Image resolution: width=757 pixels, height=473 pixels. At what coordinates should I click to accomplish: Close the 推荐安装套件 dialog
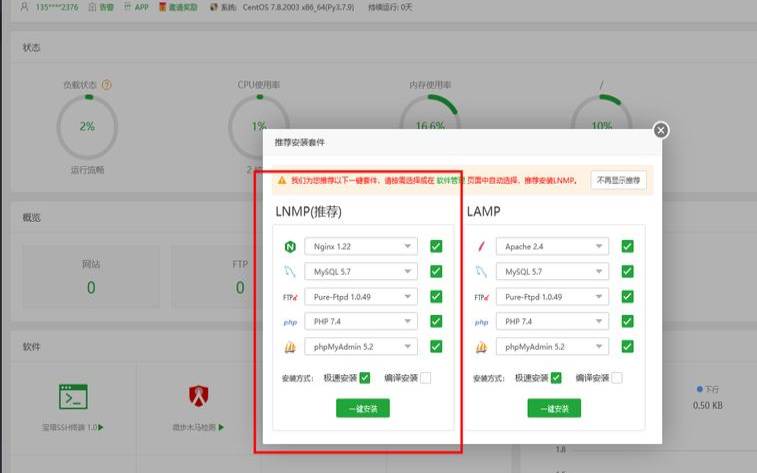pos(660,130)
